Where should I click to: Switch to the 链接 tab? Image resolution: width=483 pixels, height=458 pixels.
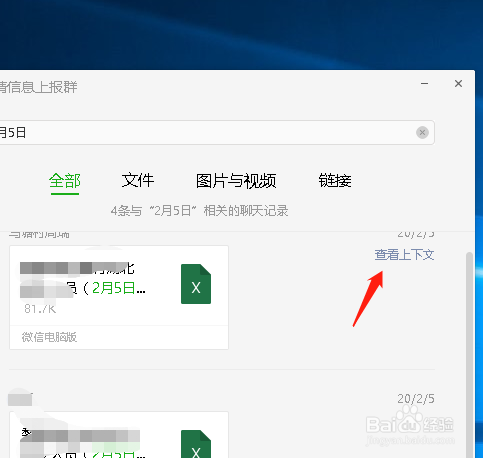tap(335, 181)
